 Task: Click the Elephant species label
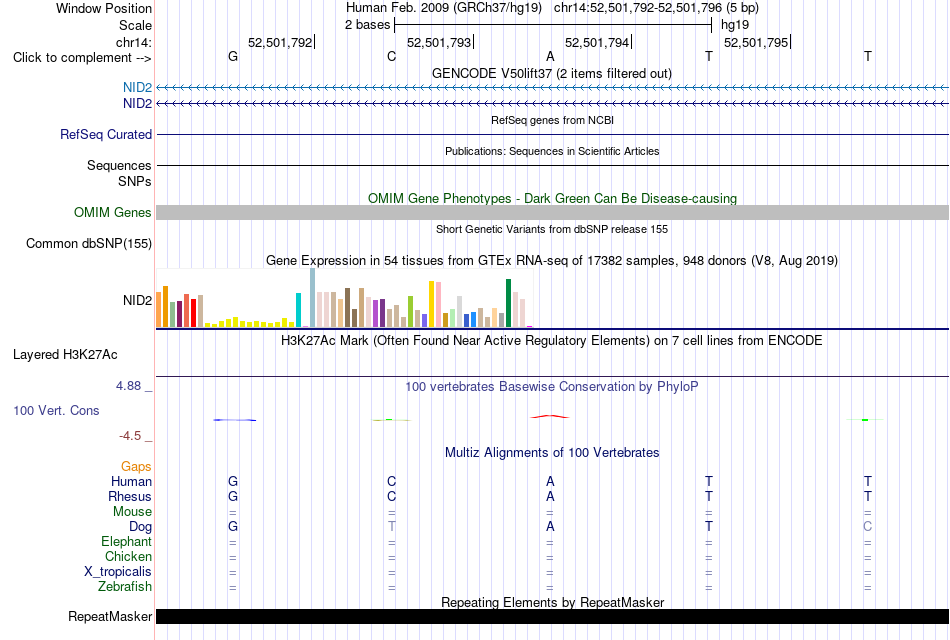(x=126, y=542)
